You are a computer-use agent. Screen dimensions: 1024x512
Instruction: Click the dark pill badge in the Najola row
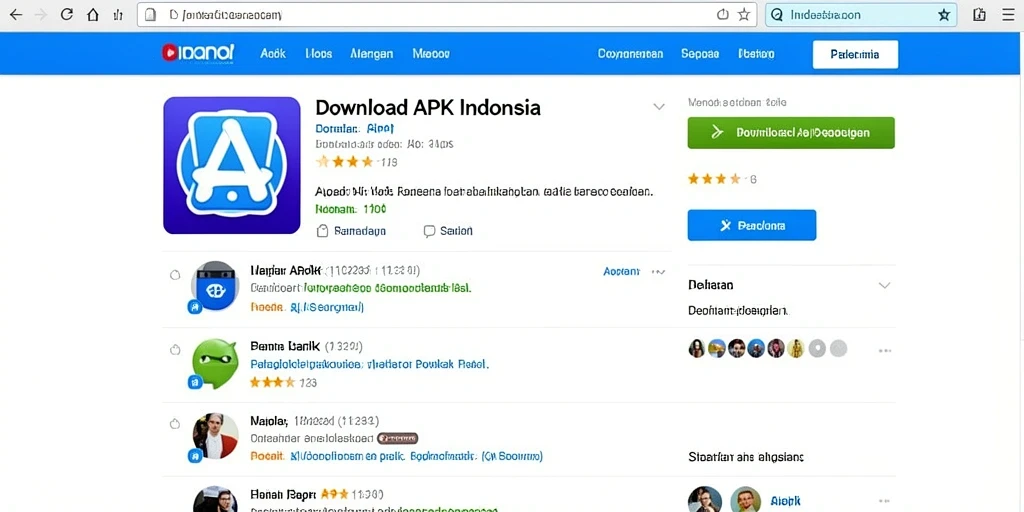(398, 438)
